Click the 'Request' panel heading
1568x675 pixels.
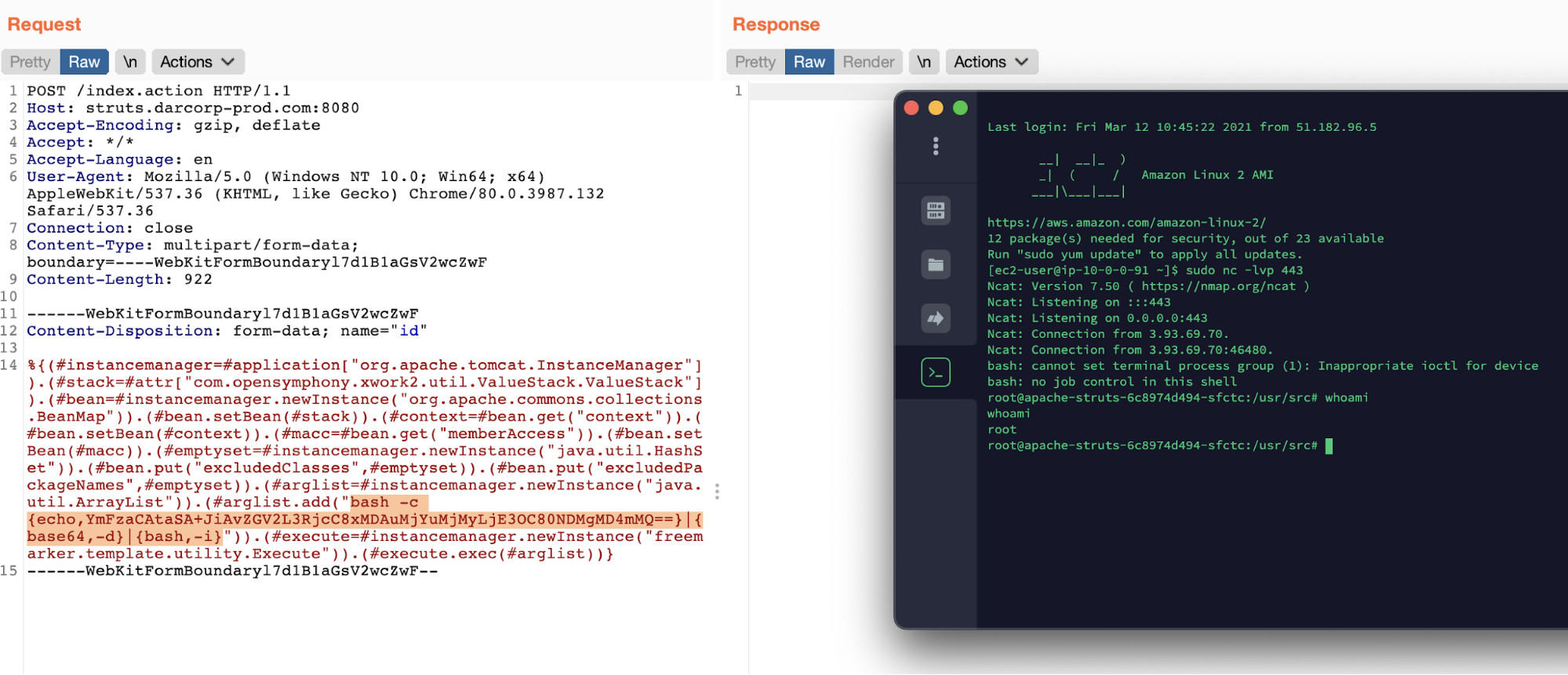(x=44, y=24)
